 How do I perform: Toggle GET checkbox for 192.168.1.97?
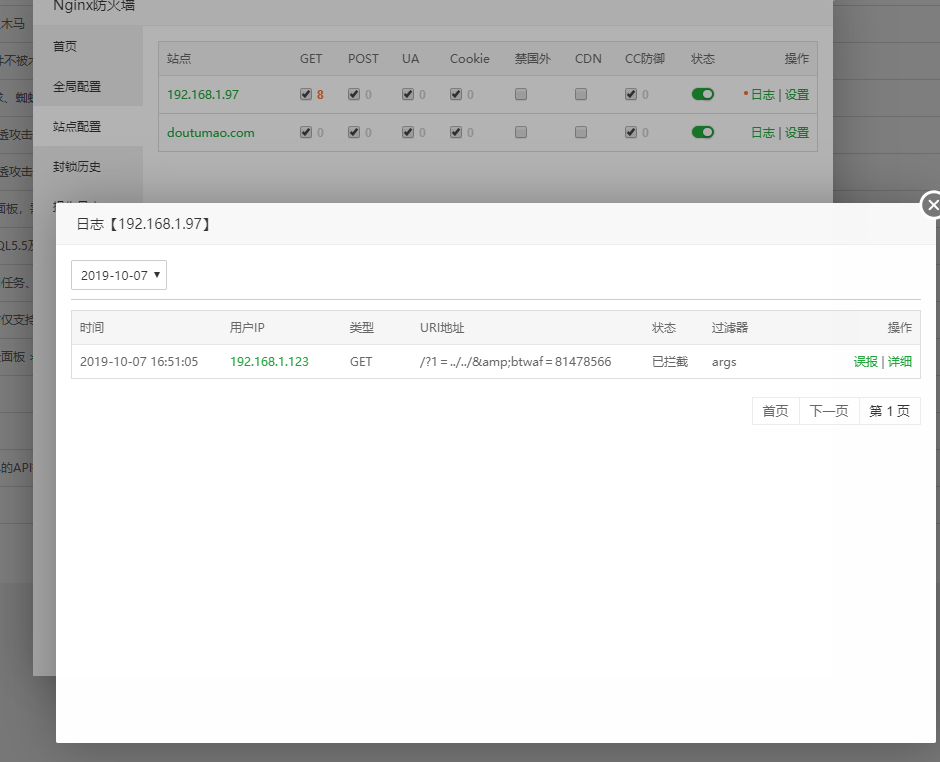click(306, 94)
